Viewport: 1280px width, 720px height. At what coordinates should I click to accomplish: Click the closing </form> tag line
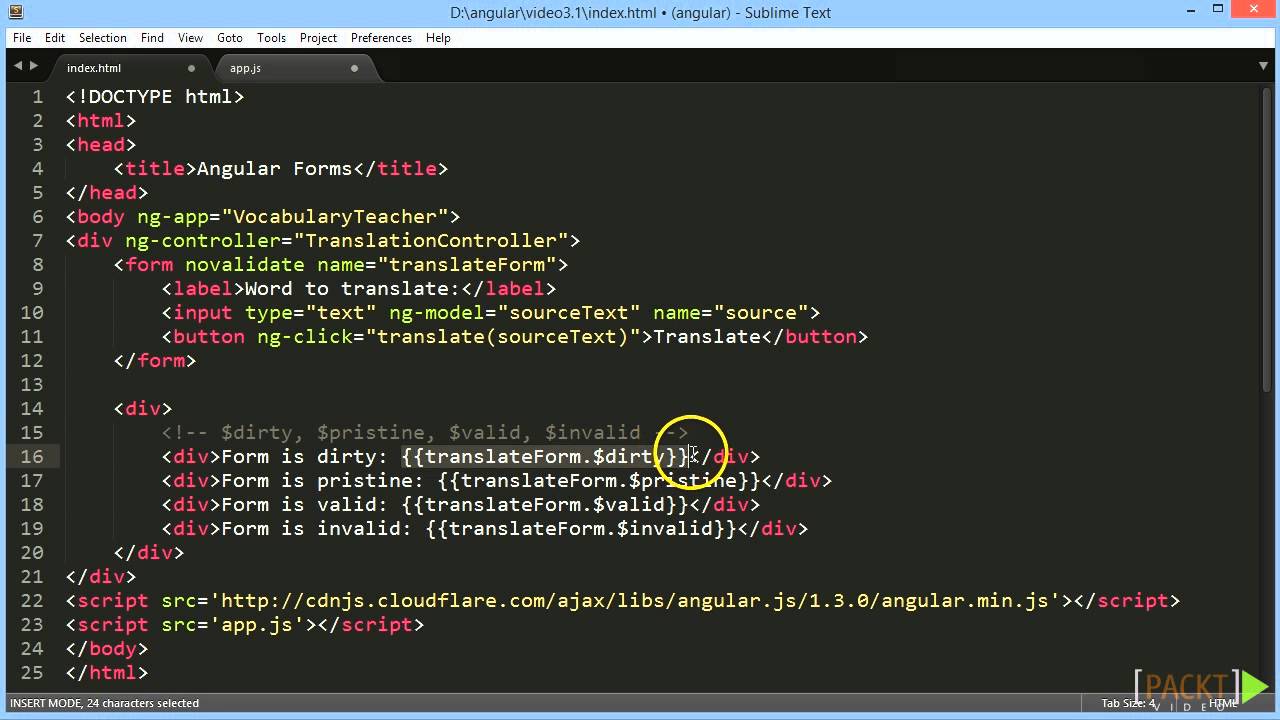pyautogui.click(x=155, y=361)
